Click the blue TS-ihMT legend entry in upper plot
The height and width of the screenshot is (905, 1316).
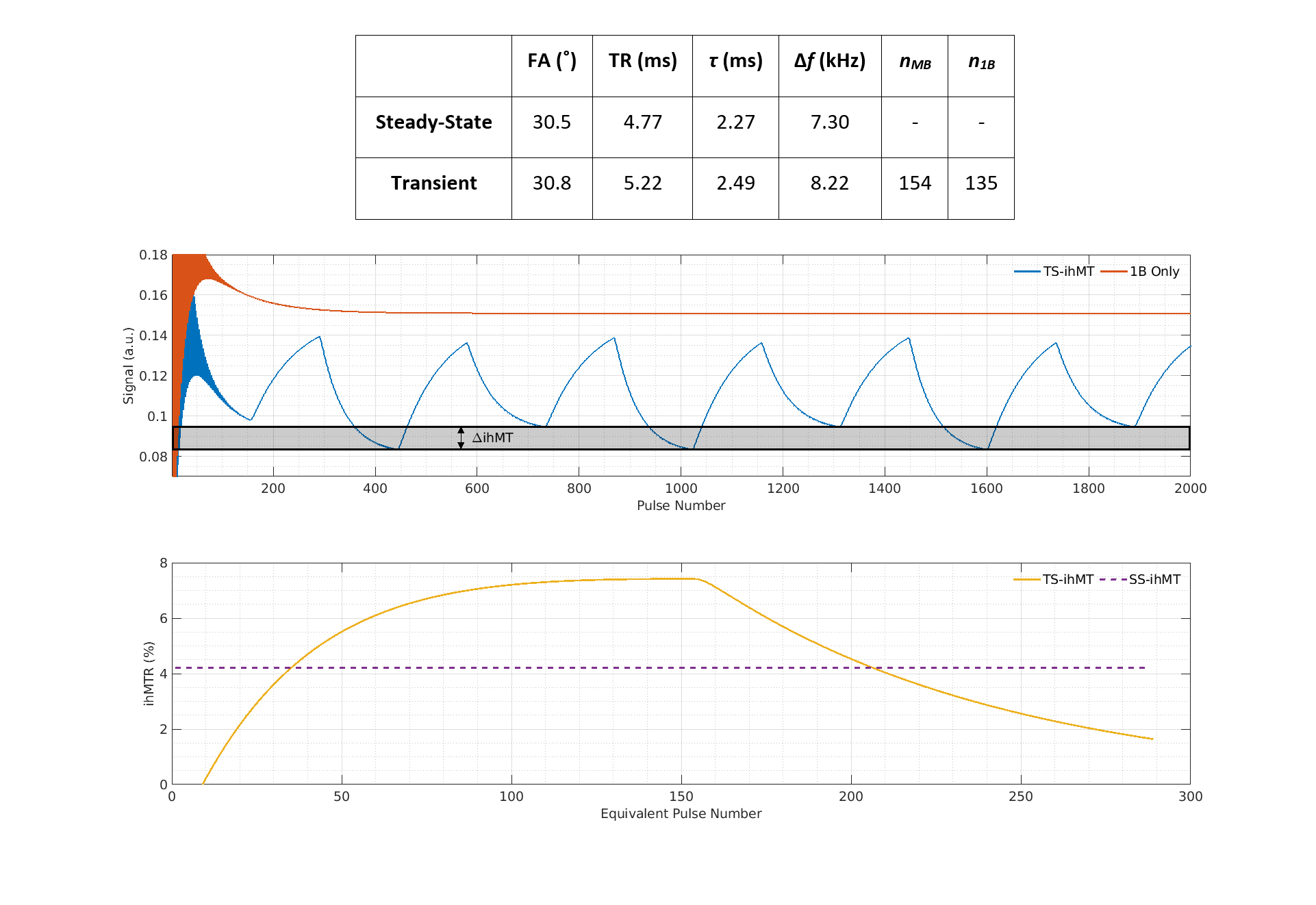coord(1067,272)
